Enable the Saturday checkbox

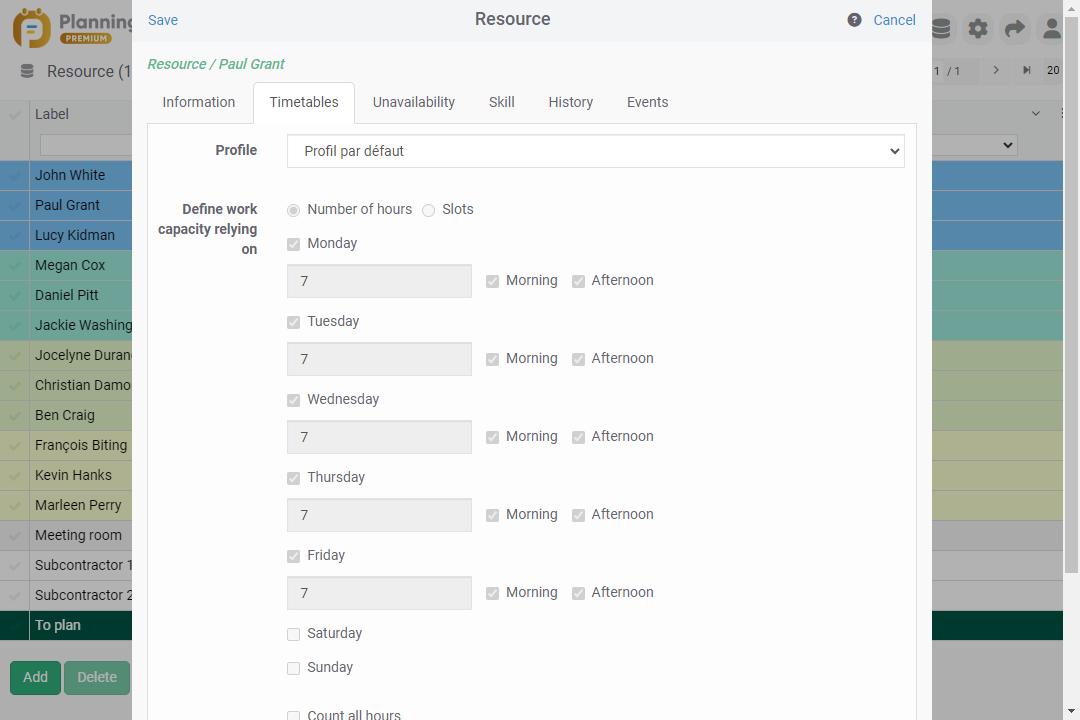pos(293,634)
